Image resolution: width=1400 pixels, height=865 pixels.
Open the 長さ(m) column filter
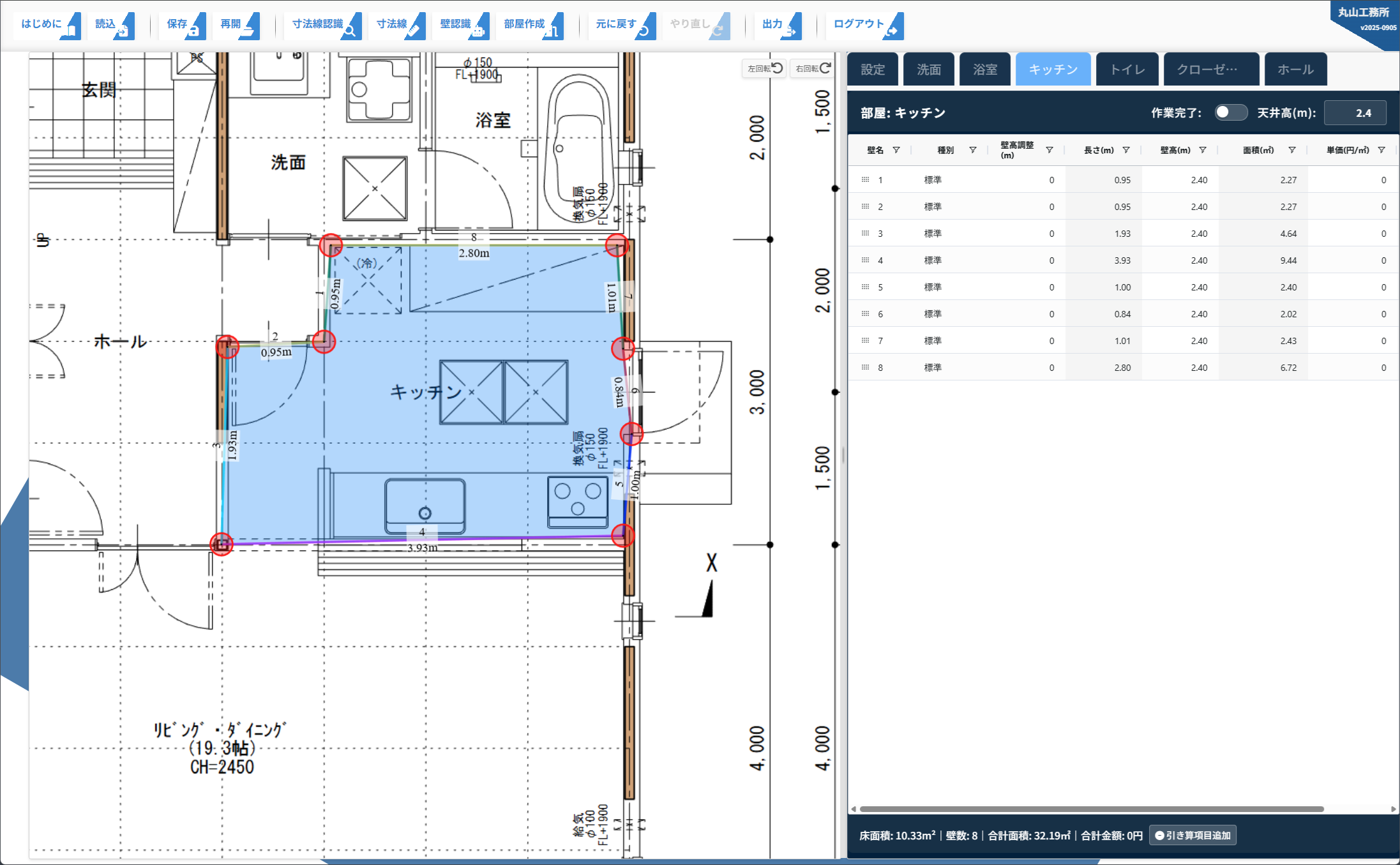pyautogui.click(x=1126, y=150)
